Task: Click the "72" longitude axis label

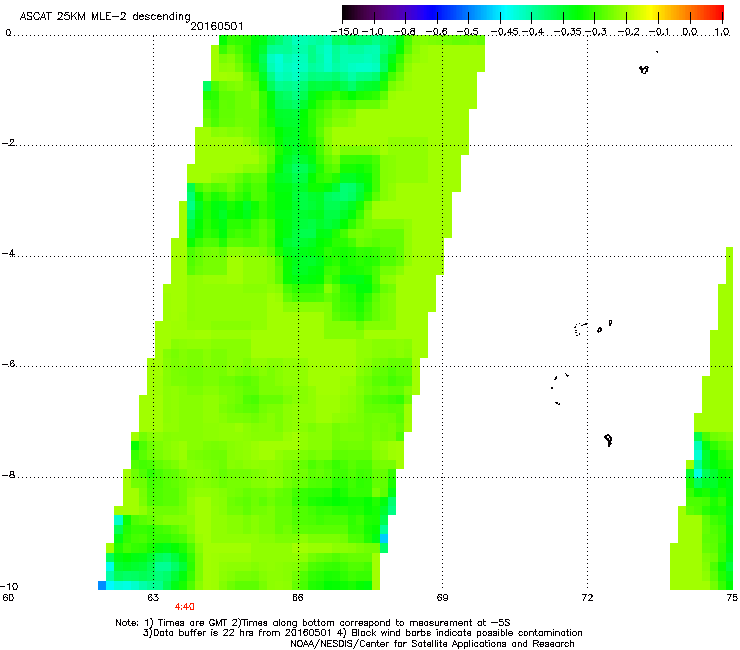Action: pos(587,598)
